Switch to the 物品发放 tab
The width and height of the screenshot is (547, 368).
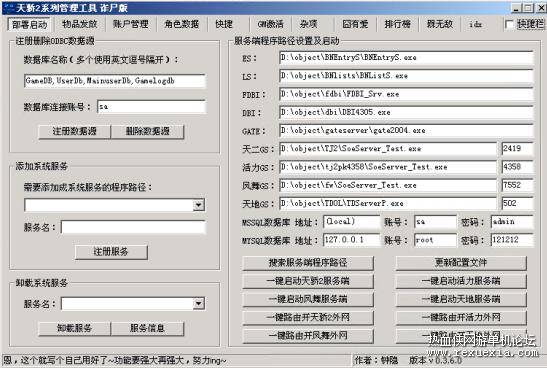pos(80,24)
